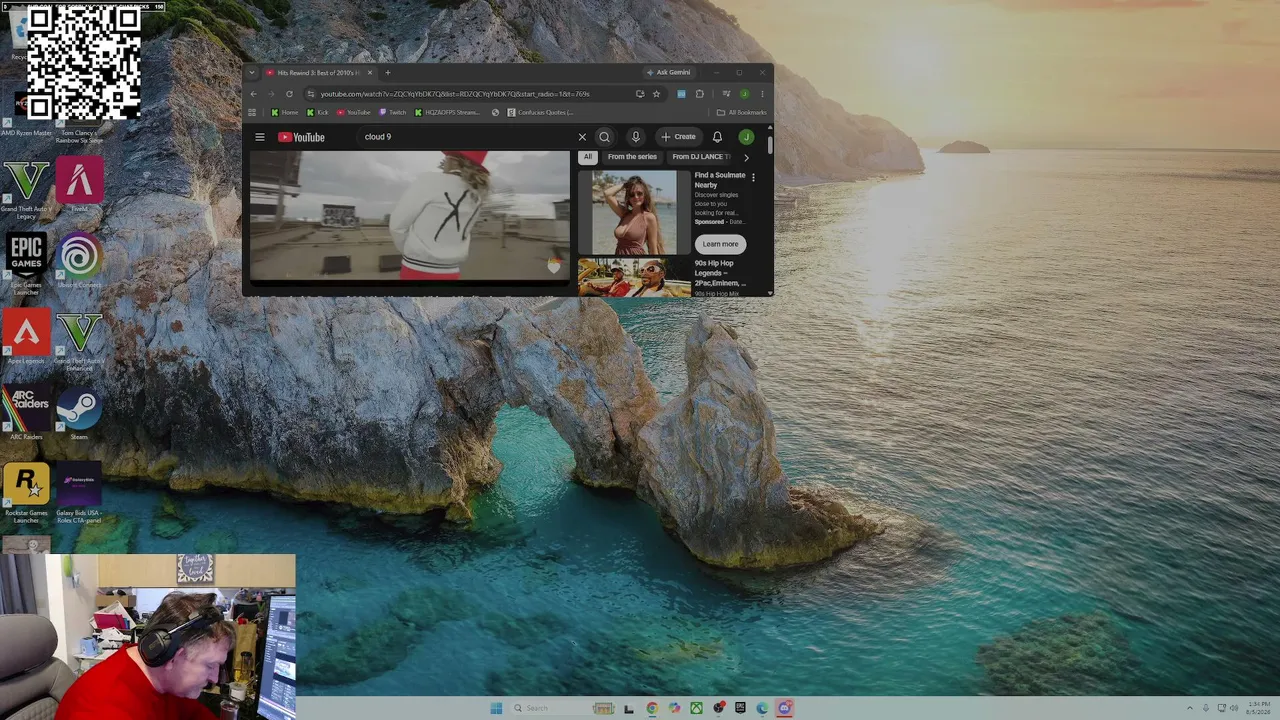1280x720 pixels.
Task: Select the From DJ LANCE chip
Action: (699, 157)
